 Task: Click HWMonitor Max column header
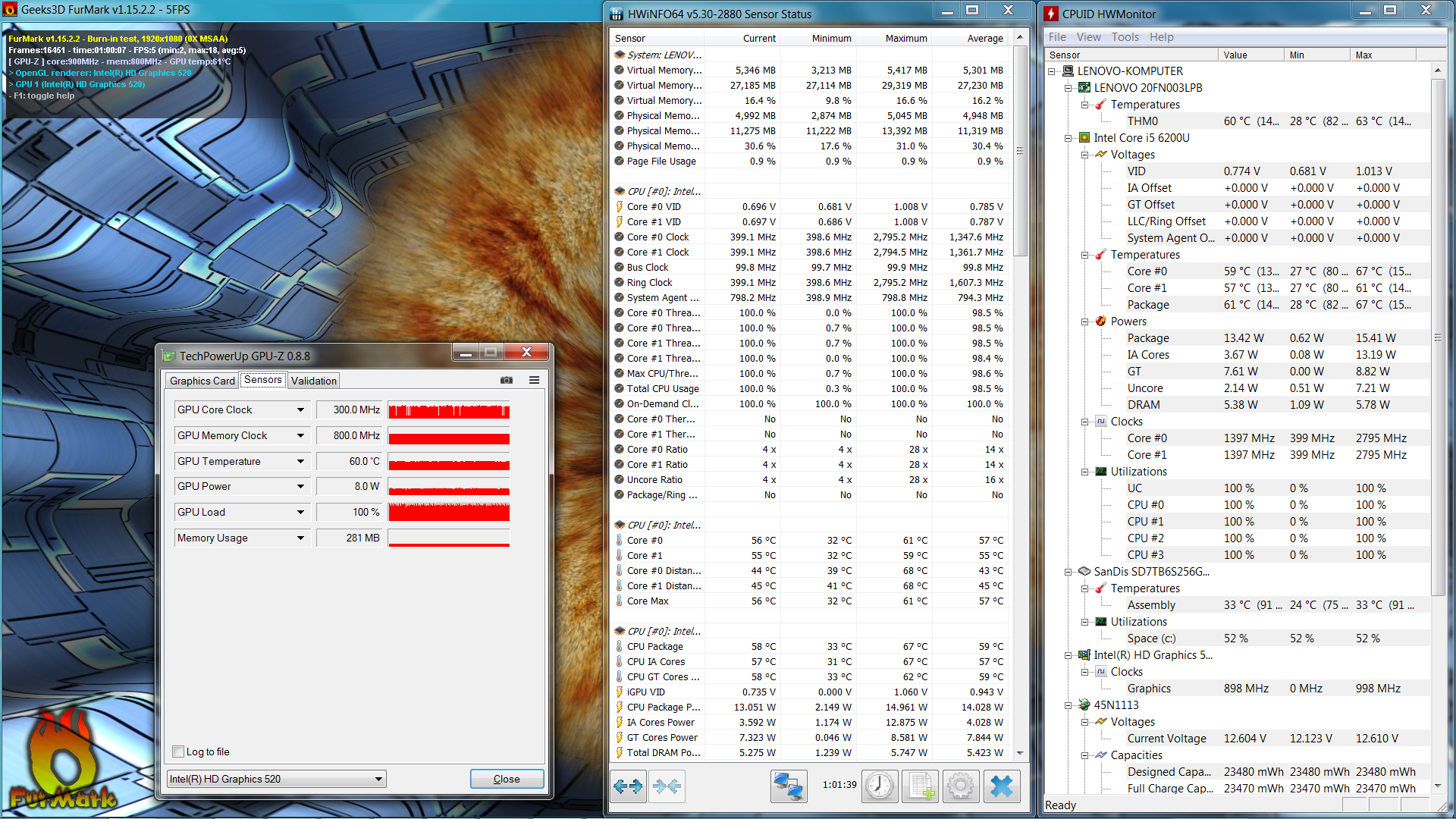[1383, 55]
